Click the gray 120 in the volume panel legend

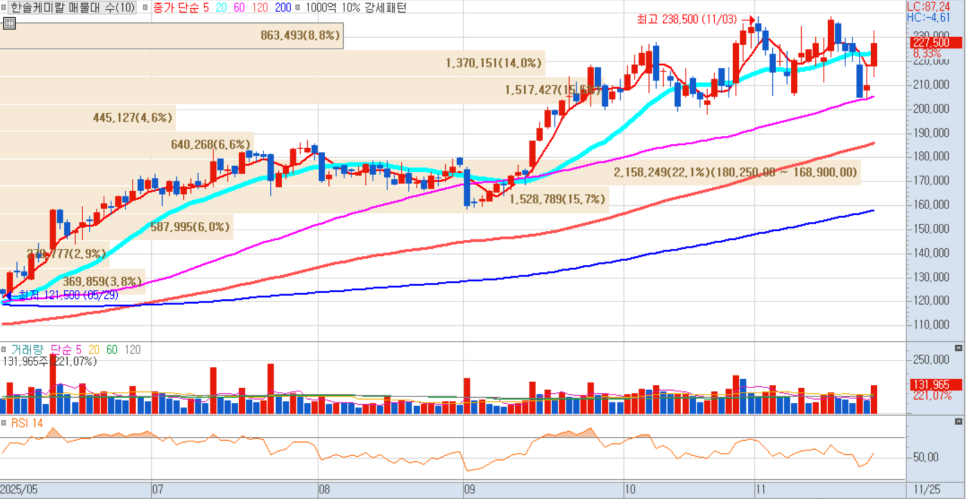click(x=132, y=350)
